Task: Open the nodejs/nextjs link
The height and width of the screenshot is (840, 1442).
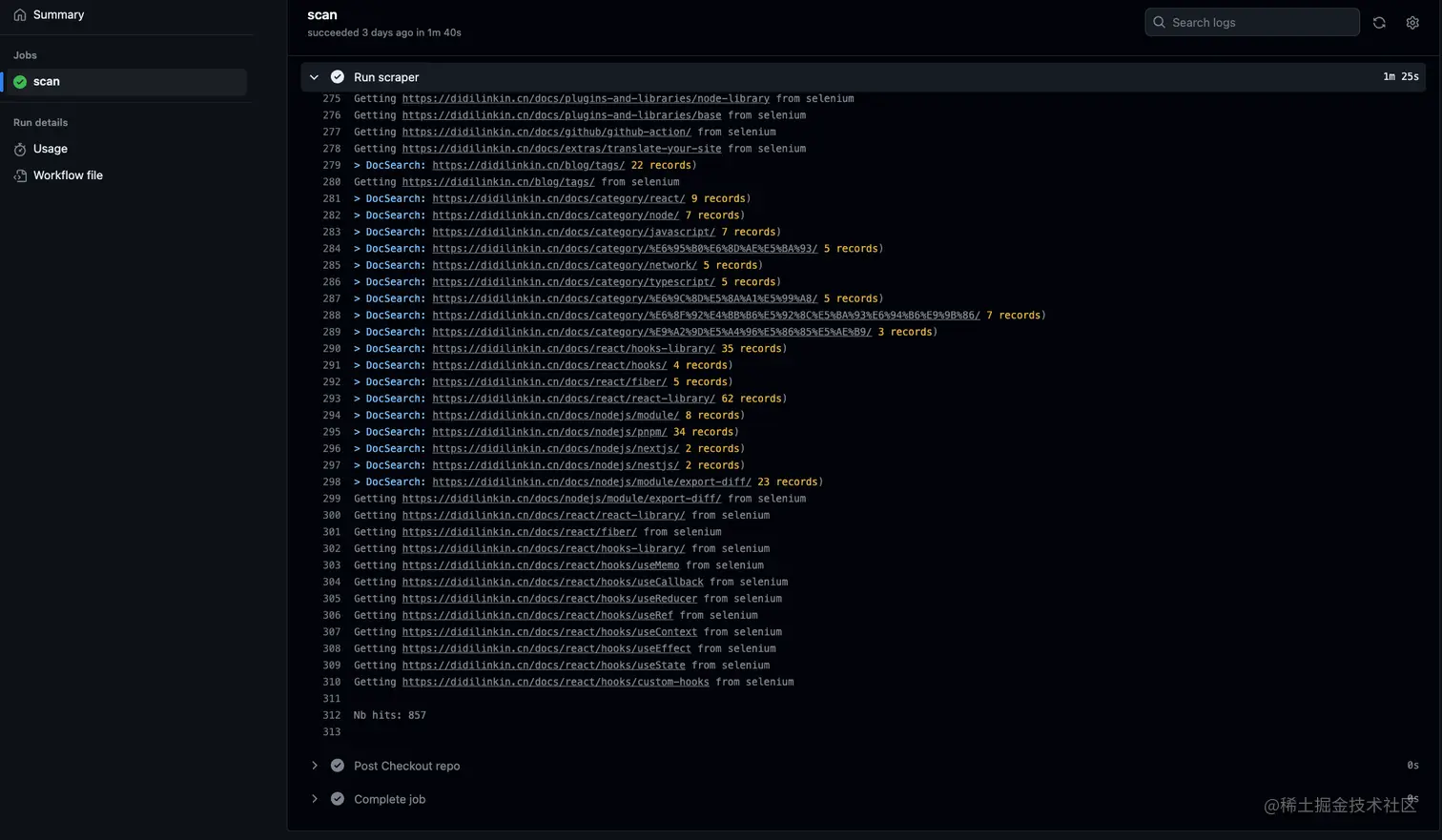Action: 556,449
